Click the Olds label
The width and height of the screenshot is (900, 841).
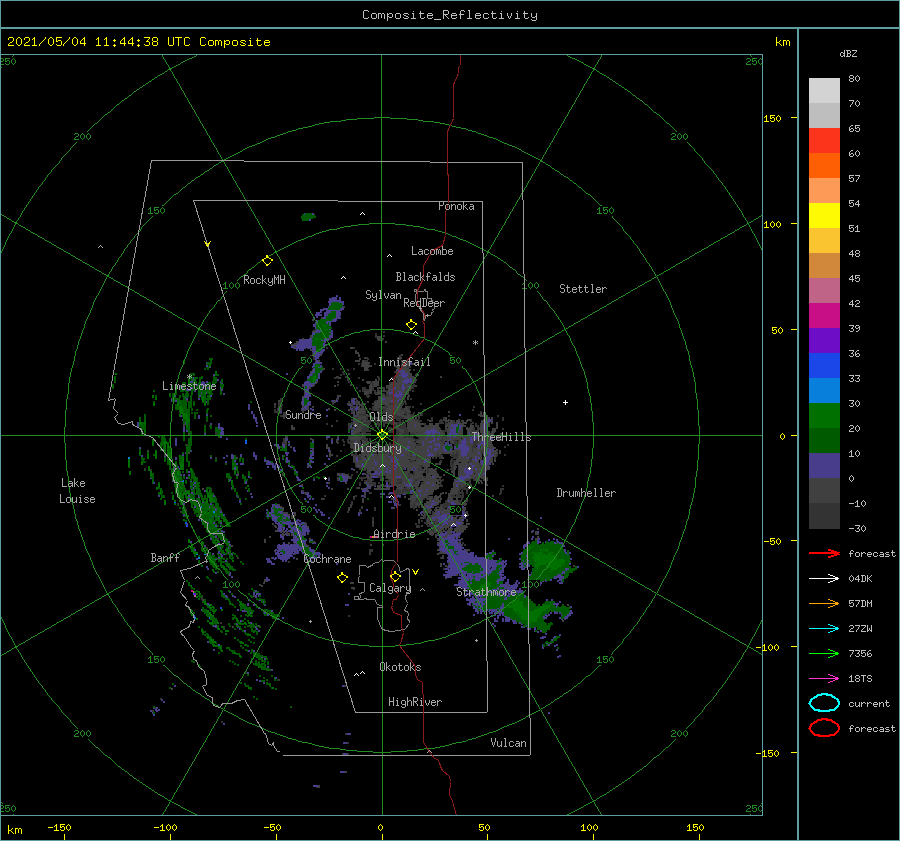(x=381, y=417)
